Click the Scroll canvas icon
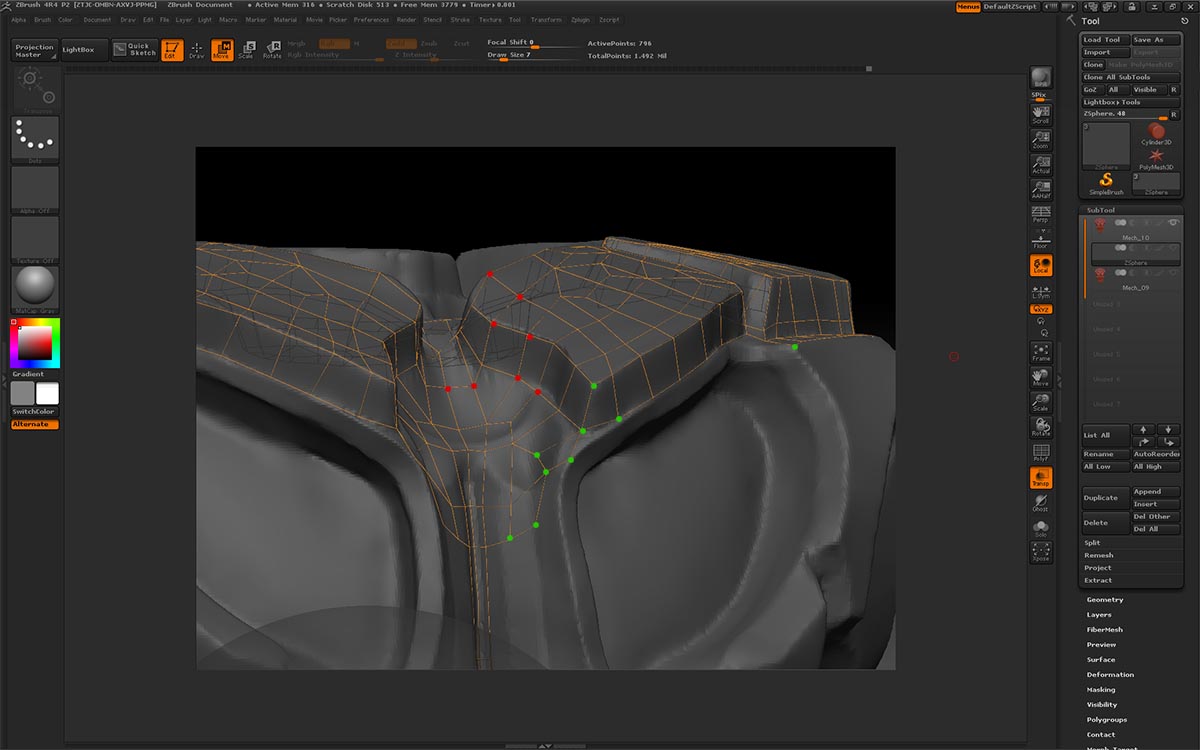The width and height of the screenshot is (1200, 750). (x=1041, y=115)
